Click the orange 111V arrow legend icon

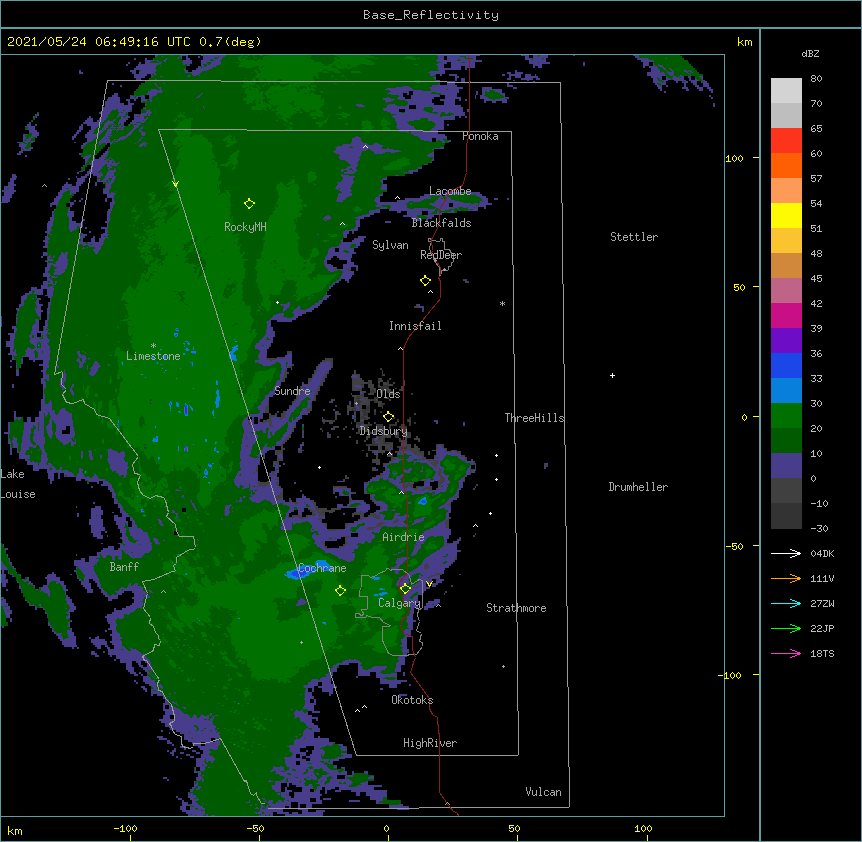(786, 578)
